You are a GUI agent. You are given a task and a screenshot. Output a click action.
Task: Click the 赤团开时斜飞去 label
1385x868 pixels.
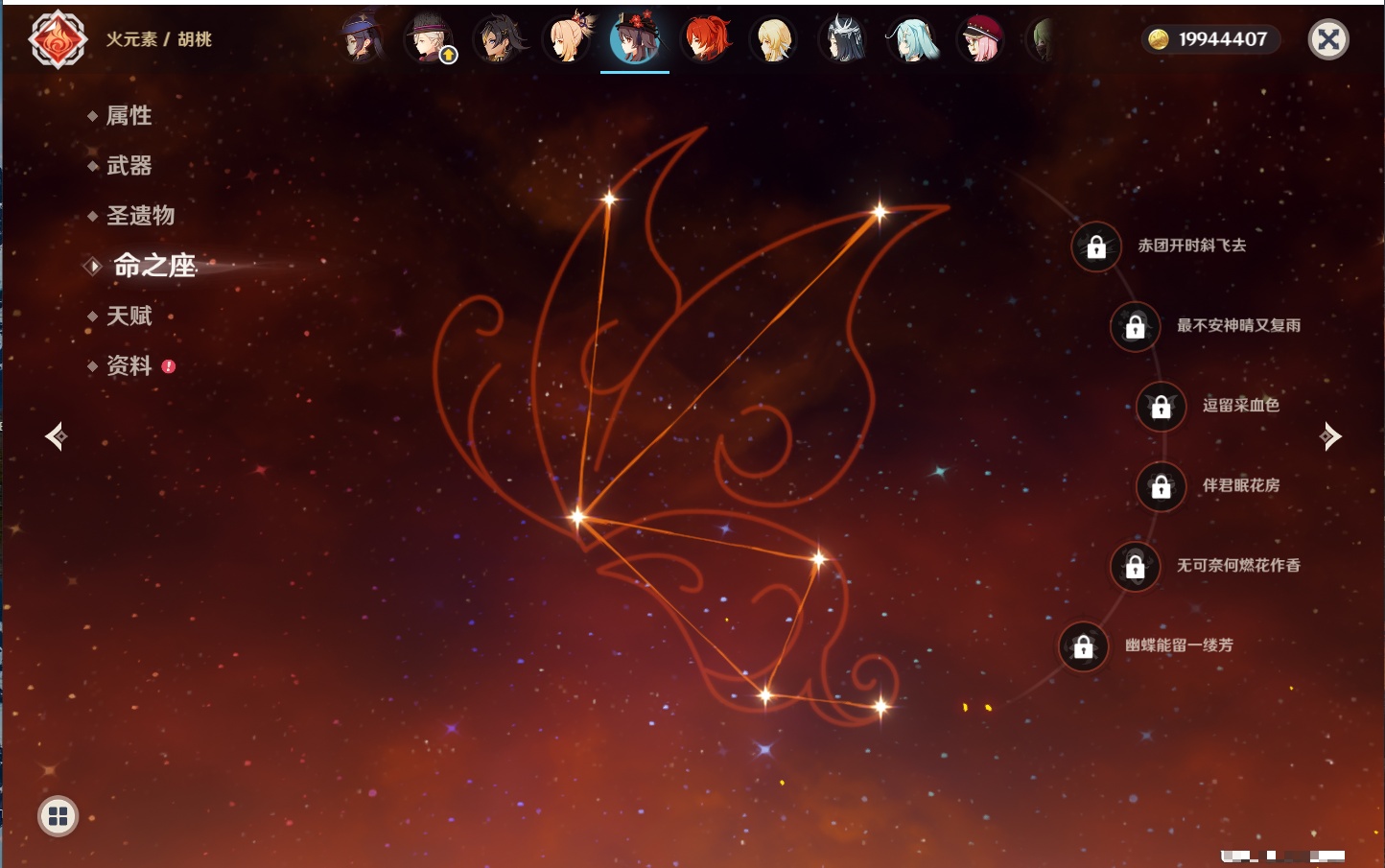[x=1192, y=246]
